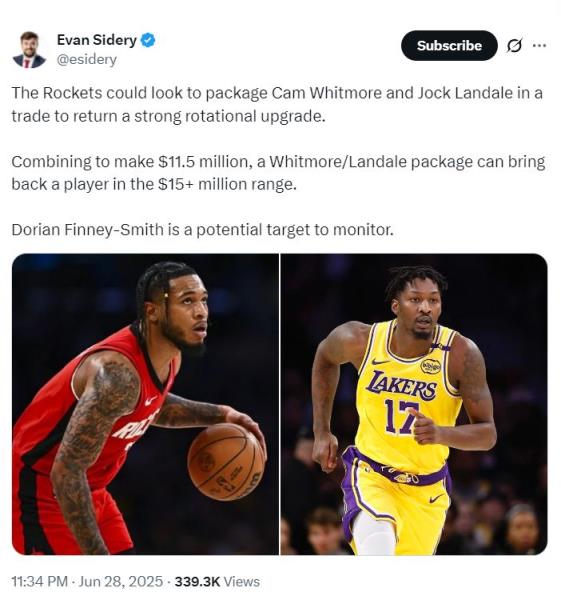
Task: Click the first paragraph mentioning Cam Whitmore
Action: (x=277, y=104)
